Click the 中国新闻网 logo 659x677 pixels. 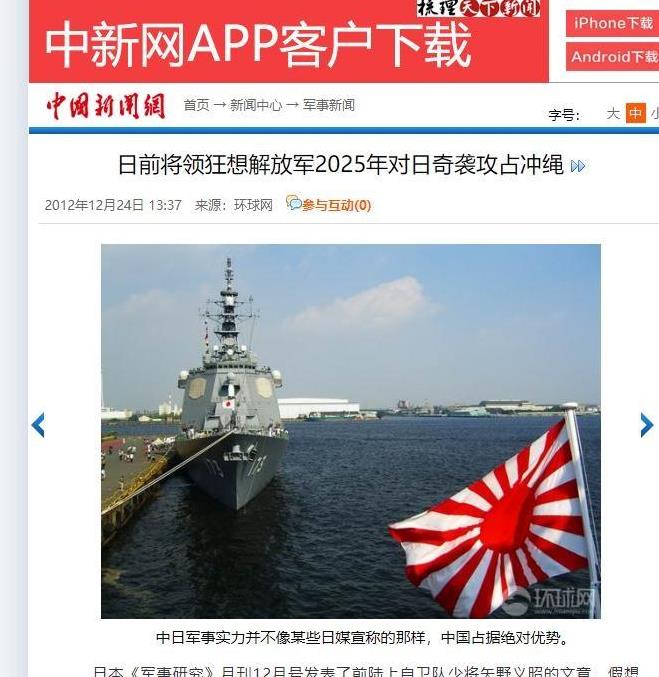pos(106,106)
